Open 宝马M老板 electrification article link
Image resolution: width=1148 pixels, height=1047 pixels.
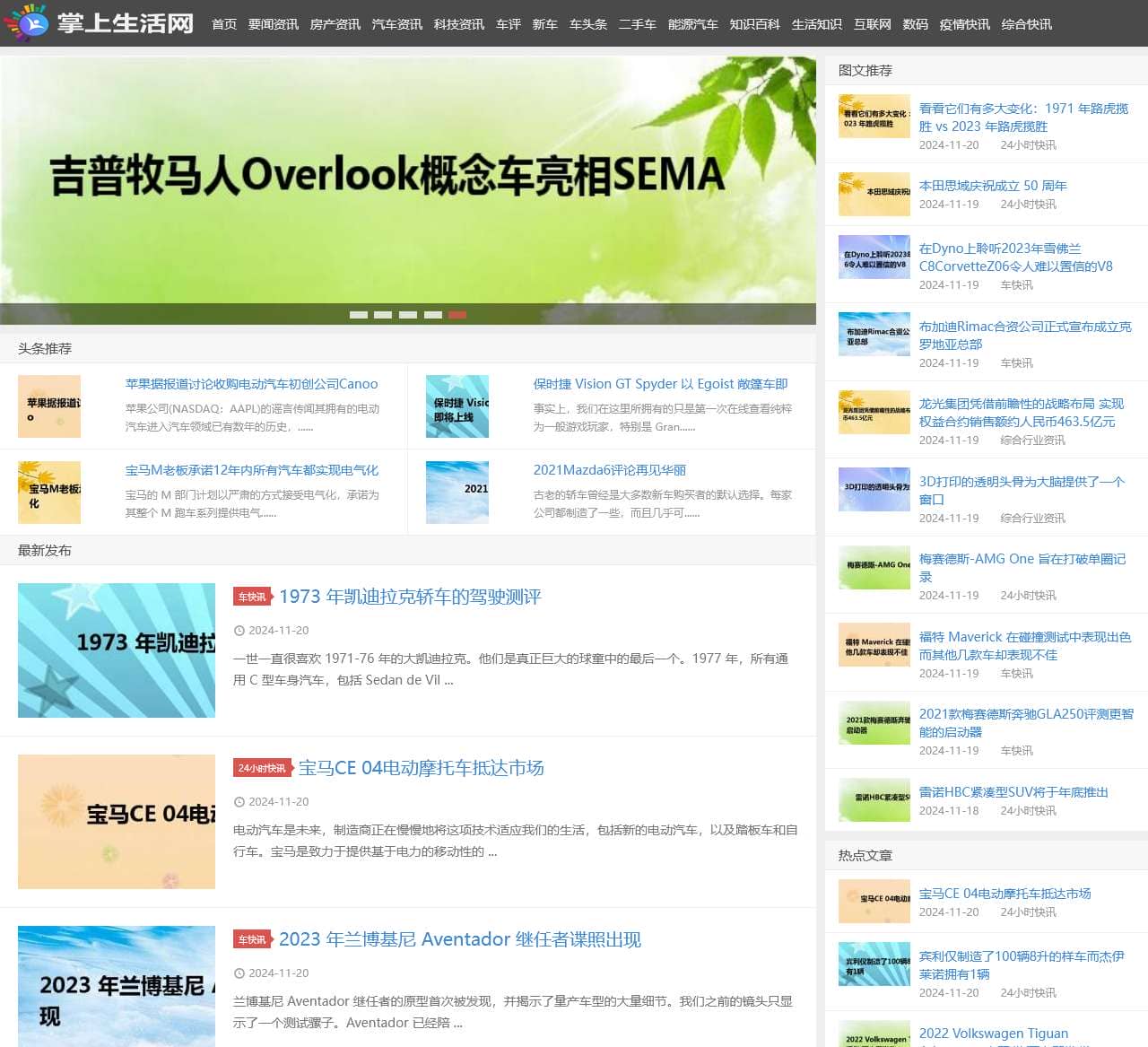252,470
